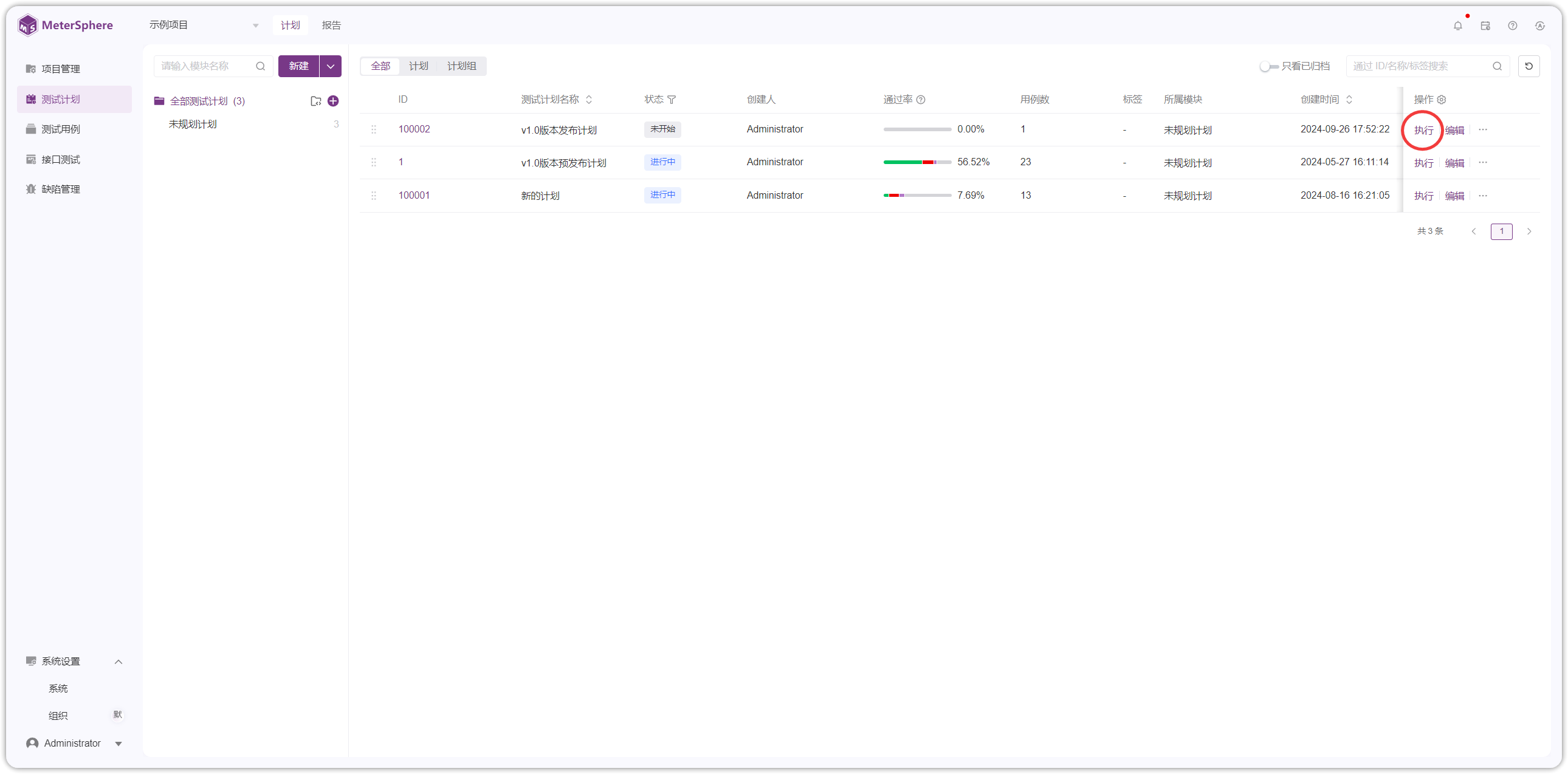Click the 56.52% pass rate progress bar

[x=916, y=162]
